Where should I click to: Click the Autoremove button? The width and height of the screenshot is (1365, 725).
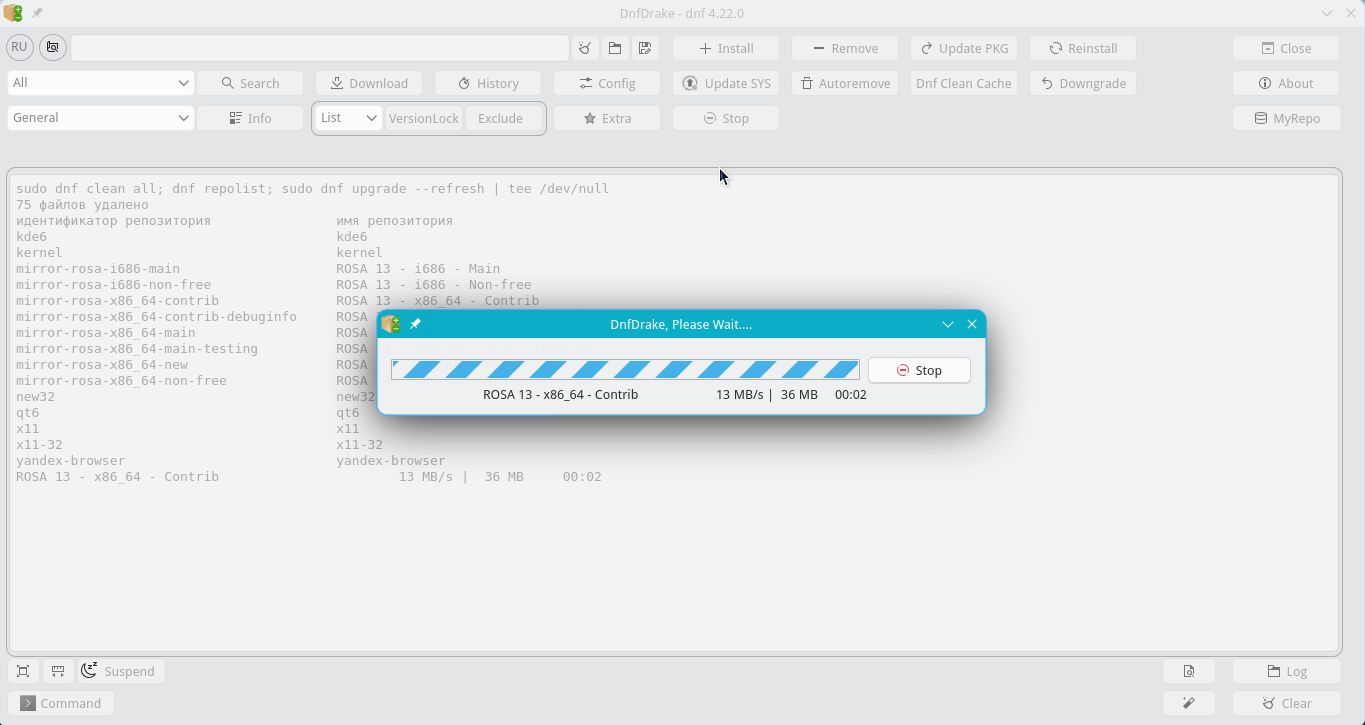click(845, 83)
